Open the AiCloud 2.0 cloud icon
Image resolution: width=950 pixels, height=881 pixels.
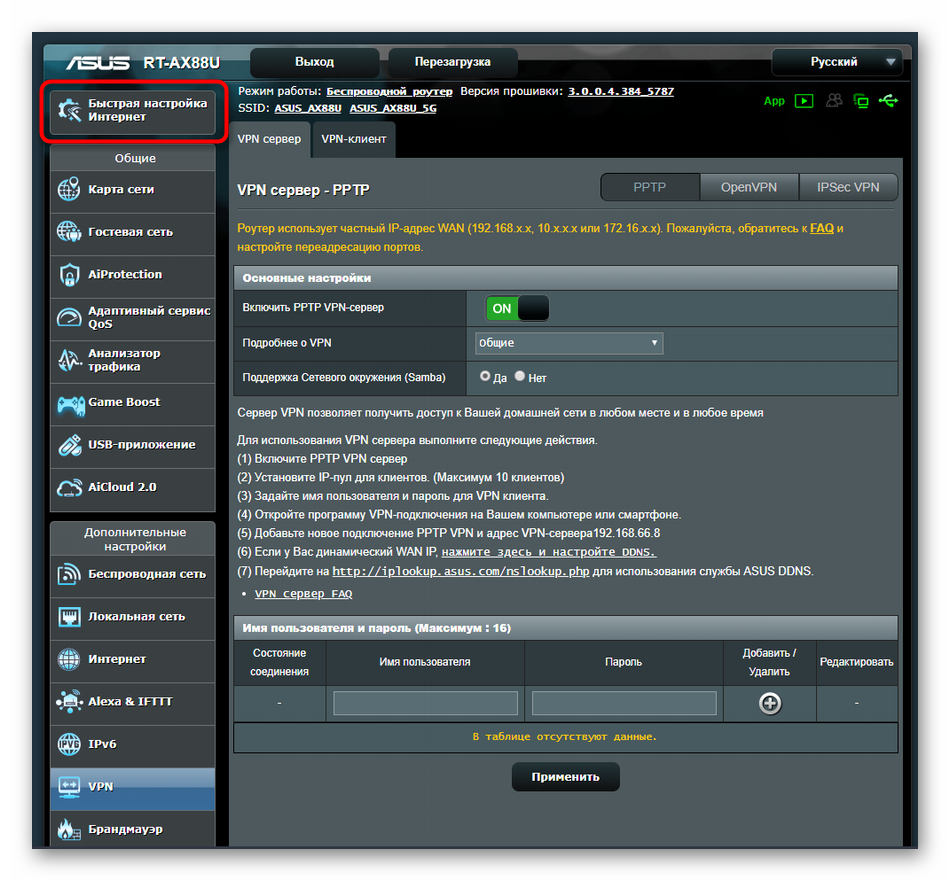click(69, 487)
